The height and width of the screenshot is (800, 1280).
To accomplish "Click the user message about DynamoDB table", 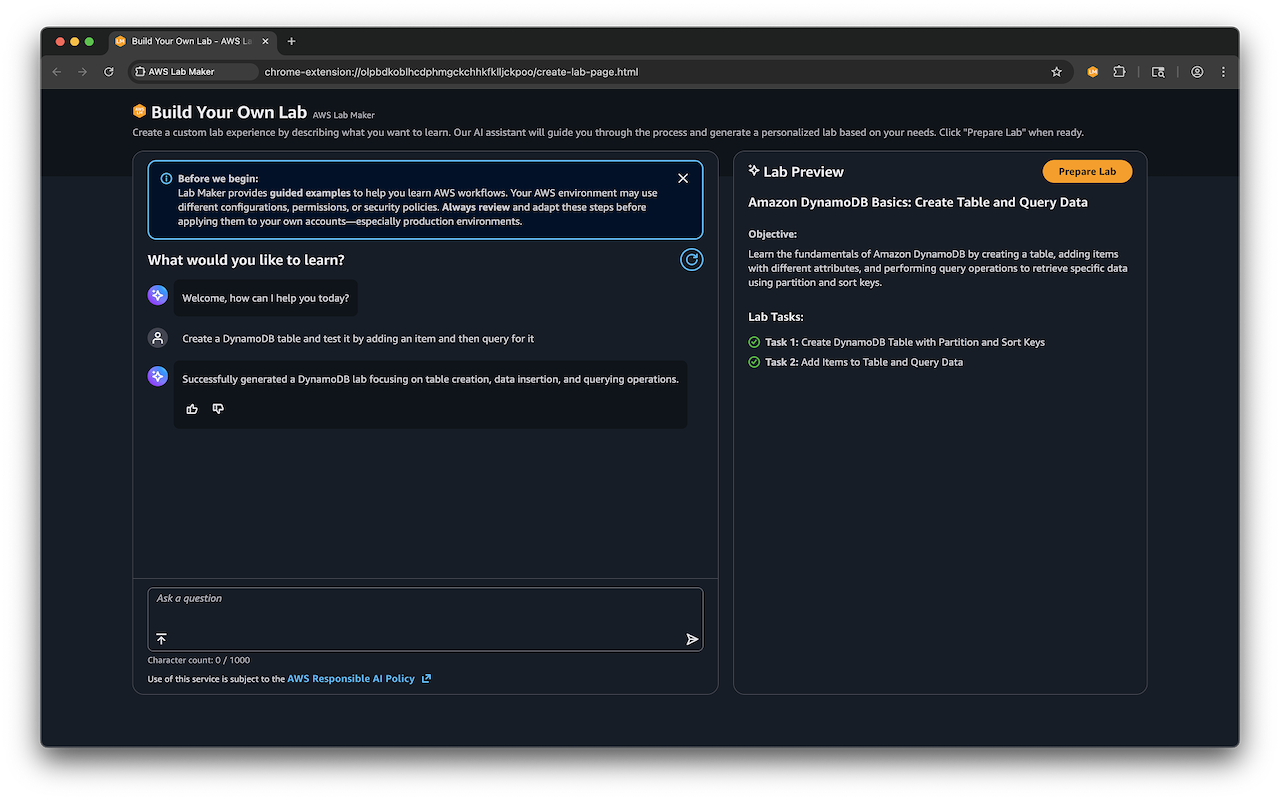I will (x=358, y=339).
